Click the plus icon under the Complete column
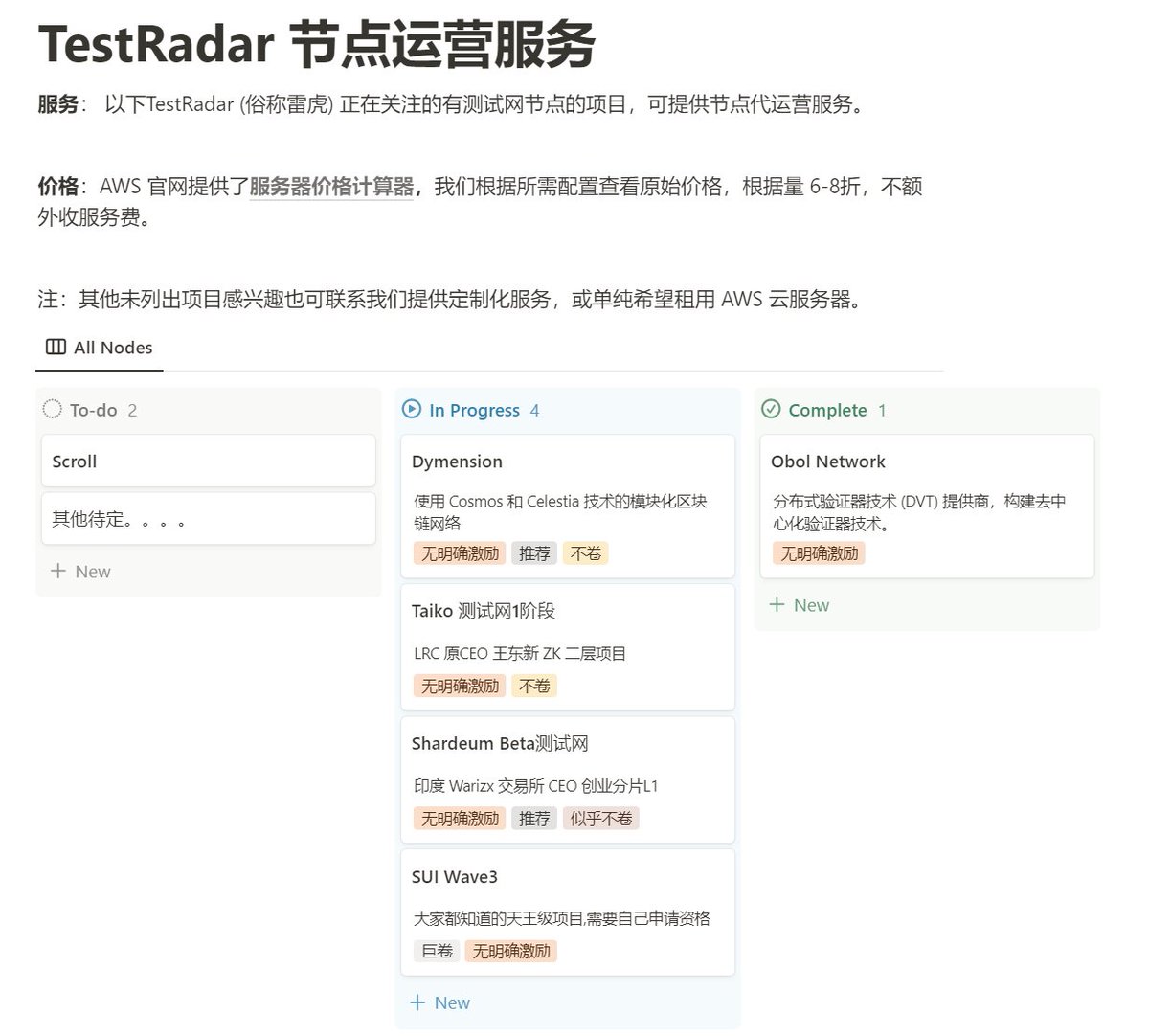Image resolution: width=1149 pixels, height=1036 pixels. coord(776,604)
